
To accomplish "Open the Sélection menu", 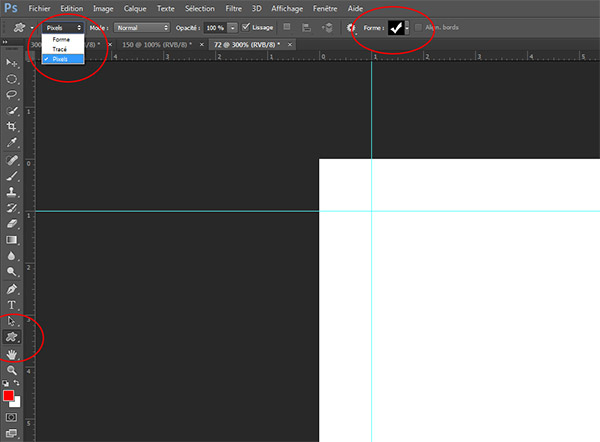I will click(x=200, y=8).
